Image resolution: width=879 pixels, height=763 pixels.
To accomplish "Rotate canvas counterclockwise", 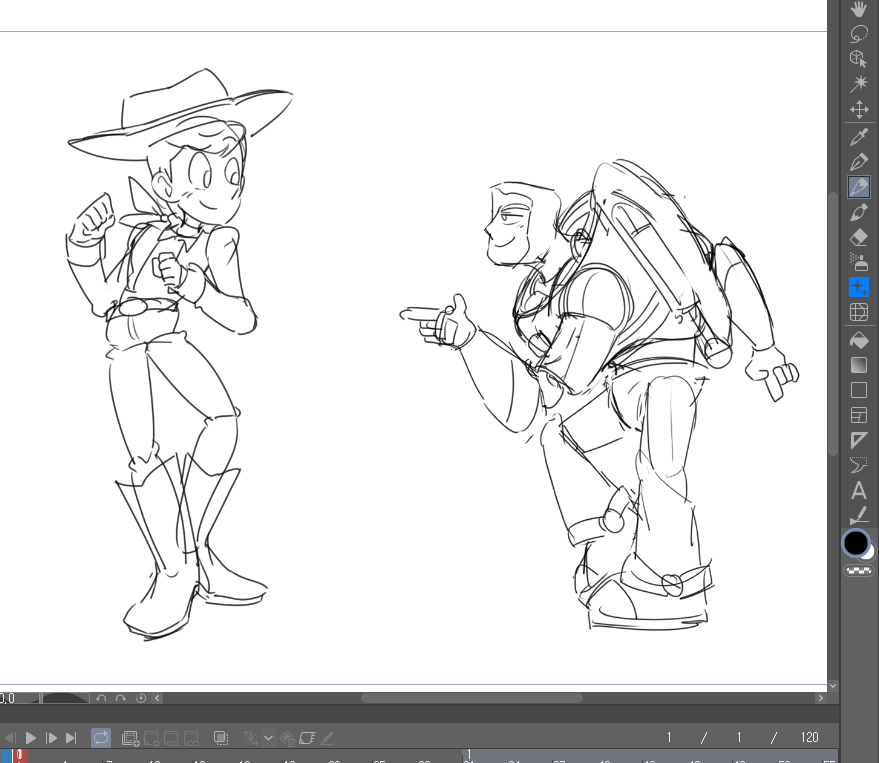I will pos(101,698).
